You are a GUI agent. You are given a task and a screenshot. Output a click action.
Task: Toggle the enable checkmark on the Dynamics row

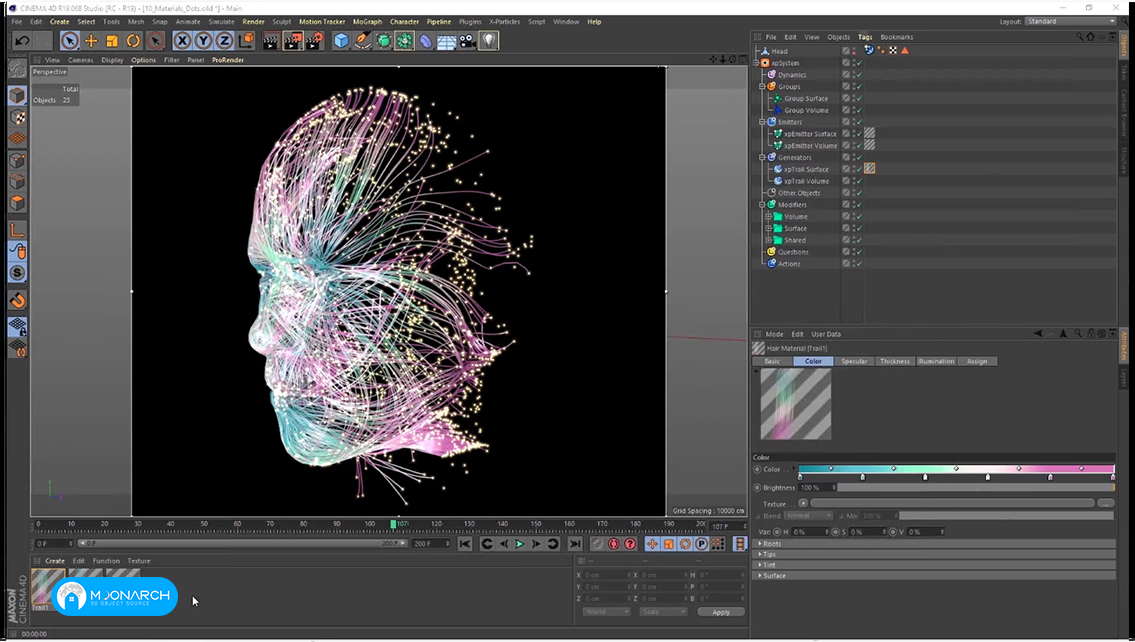[x=859, y=75]
